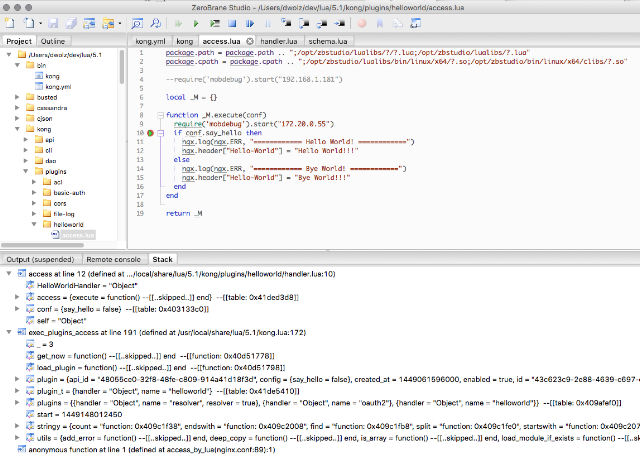Open the kong.yml editor tab
This screenshot has width=640, height=462.
(151, 41)
